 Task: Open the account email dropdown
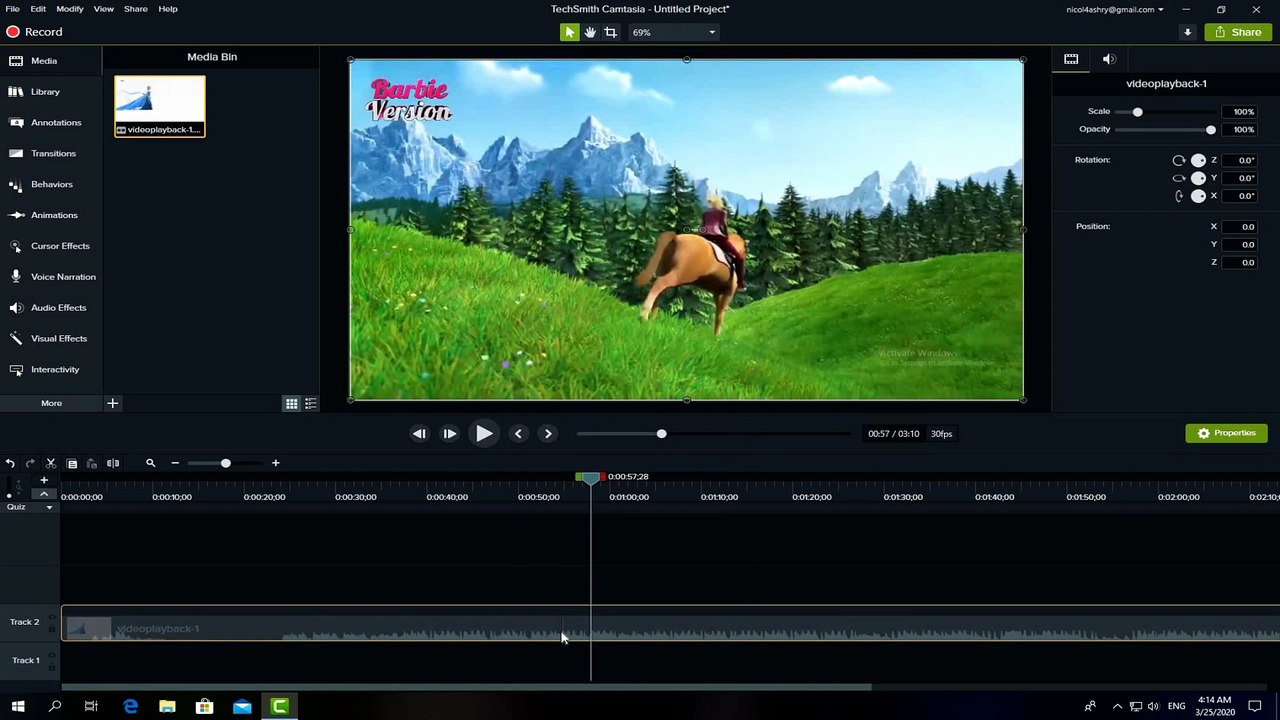click(x=1115, y=9)
